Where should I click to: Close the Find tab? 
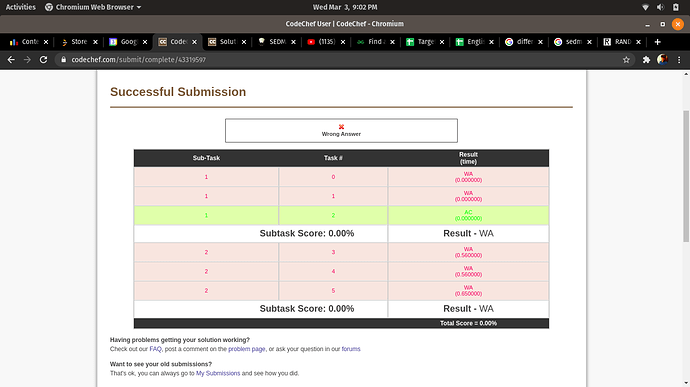coord(393,42)
